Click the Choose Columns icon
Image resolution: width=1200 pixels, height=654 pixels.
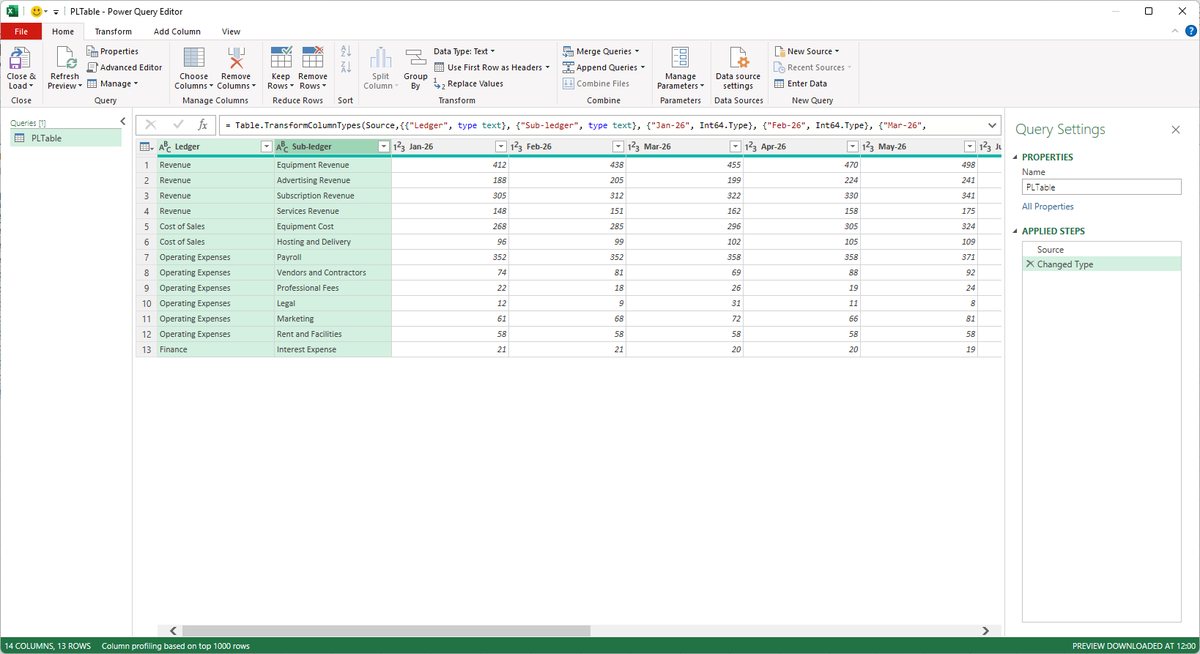coord(194,58)
